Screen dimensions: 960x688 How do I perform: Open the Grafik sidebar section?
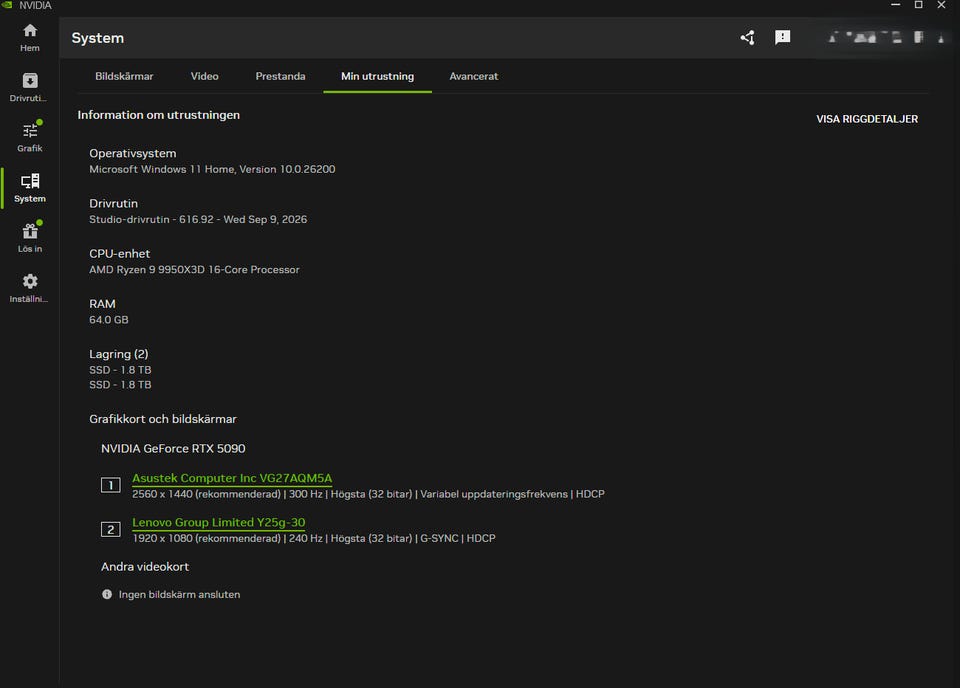coord(29,138)
